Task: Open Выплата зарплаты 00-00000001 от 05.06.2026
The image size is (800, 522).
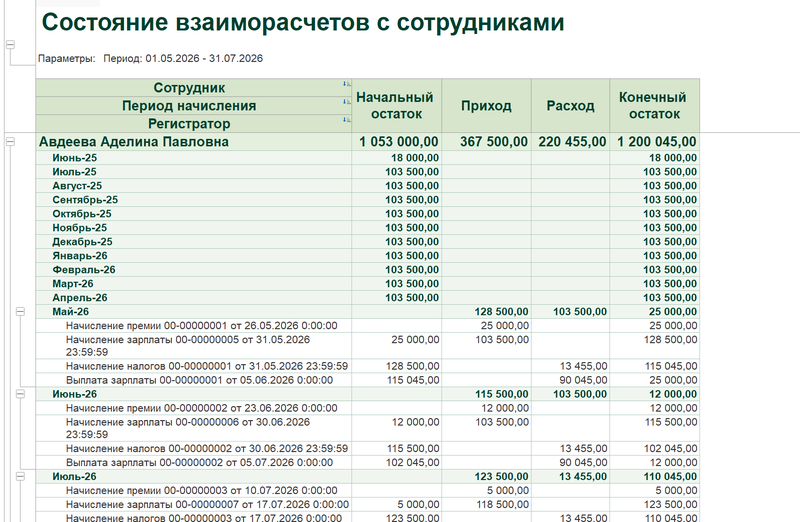Action: (x=199, y=380)
